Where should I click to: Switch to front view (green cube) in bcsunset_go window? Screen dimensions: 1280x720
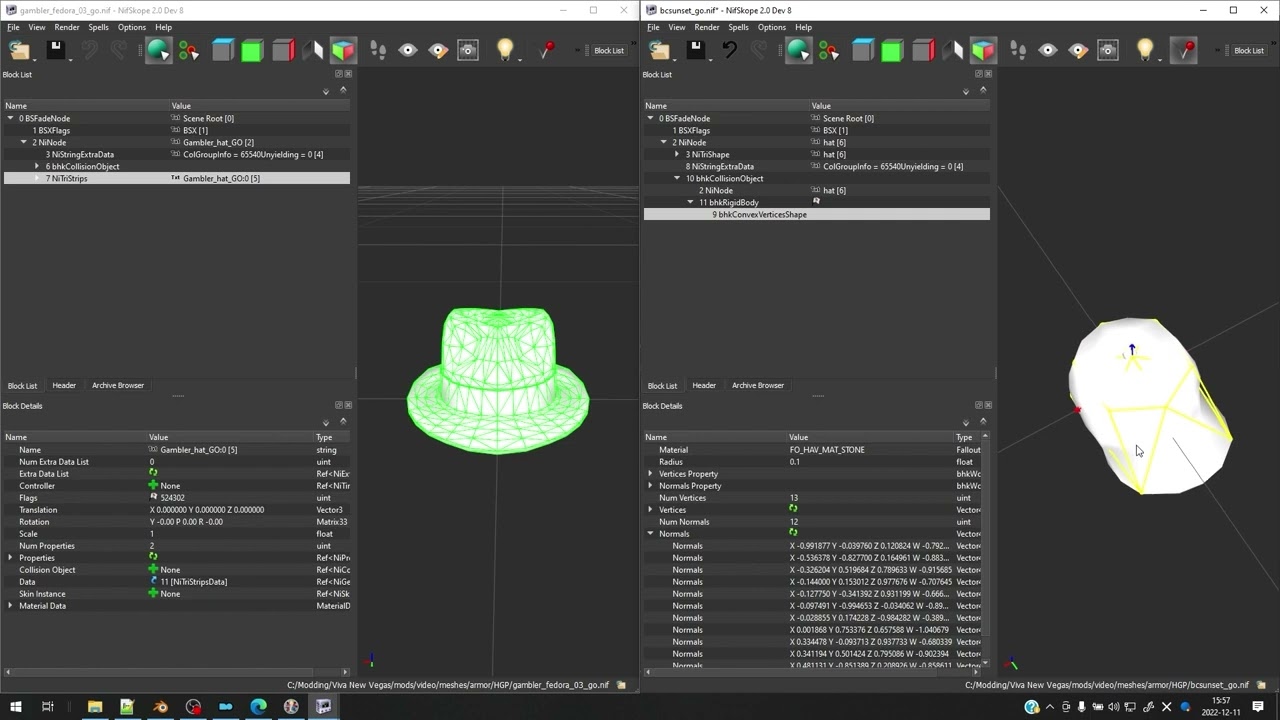tap(892, 50)
